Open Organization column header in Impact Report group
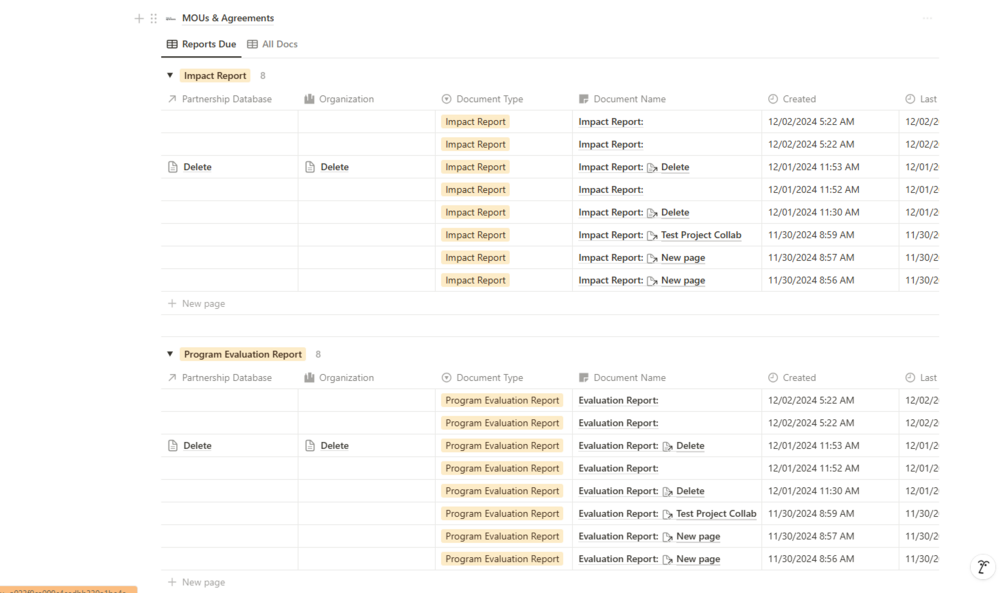The height and width of the screenshot is (593, 1005). [x=346, y=99]
